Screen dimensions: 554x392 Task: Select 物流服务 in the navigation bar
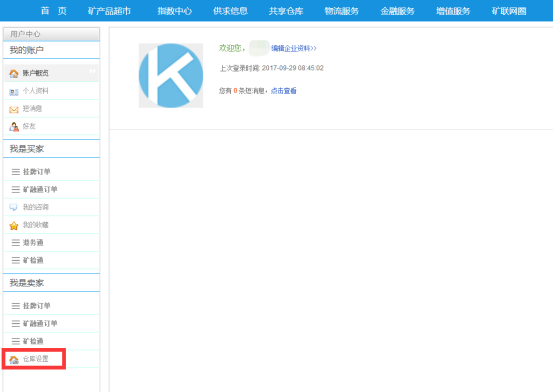[x=342, y=11]
